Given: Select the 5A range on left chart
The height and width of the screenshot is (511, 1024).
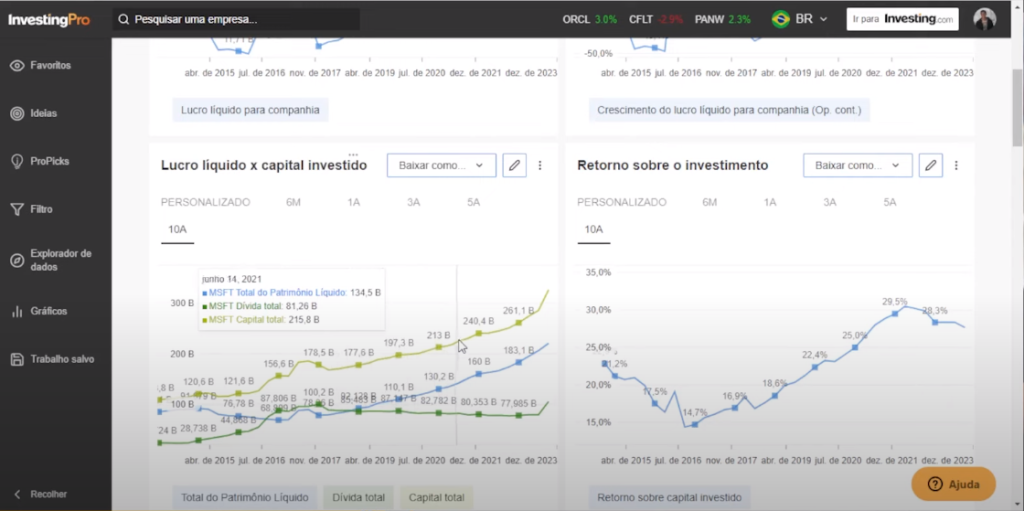Looking at the screenshot, I should point(473,202).
